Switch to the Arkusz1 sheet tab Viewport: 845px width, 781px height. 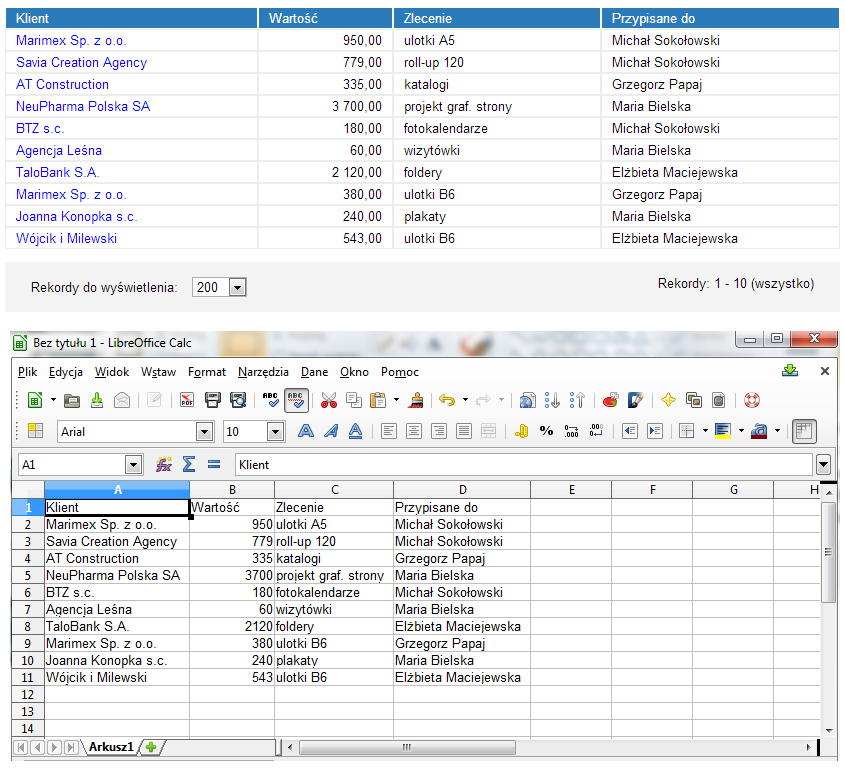(110, 747)
